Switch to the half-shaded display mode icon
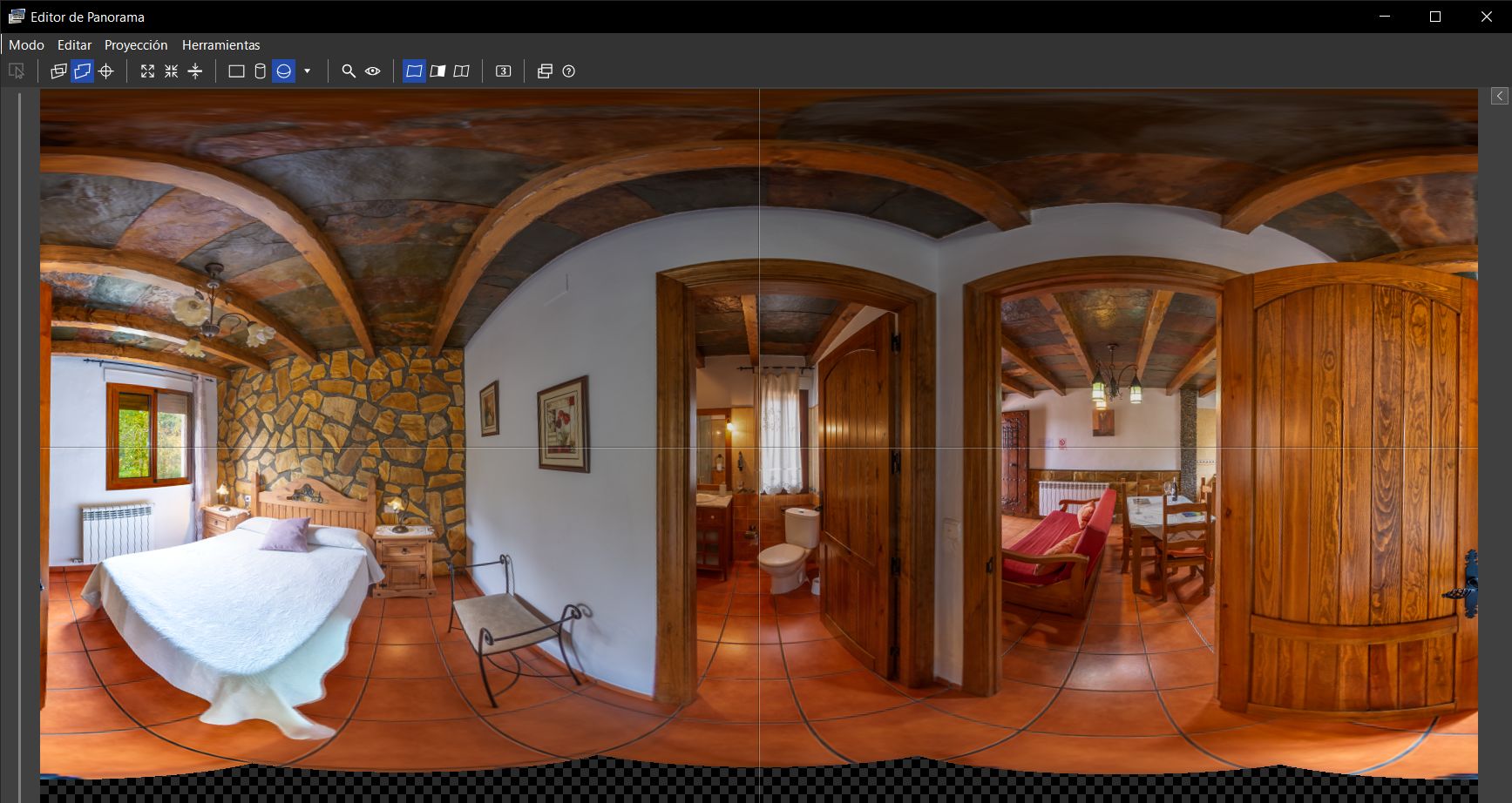This screenshot has width=1512, height=803. (x=437, y=71)
